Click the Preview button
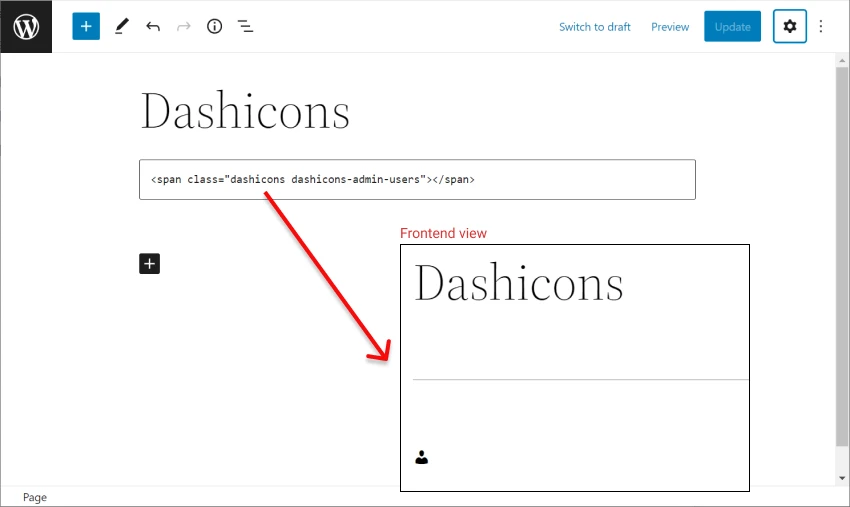Viewport: 850px width, 507px height. point(670,27)
